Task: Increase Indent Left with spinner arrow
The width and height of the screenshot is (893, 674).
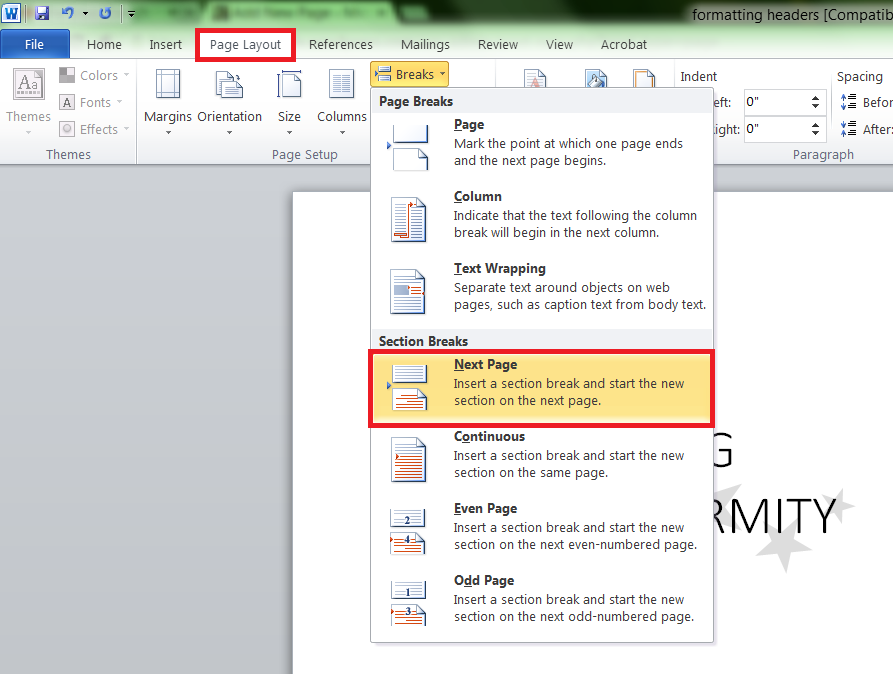Action: pos(816,97)
